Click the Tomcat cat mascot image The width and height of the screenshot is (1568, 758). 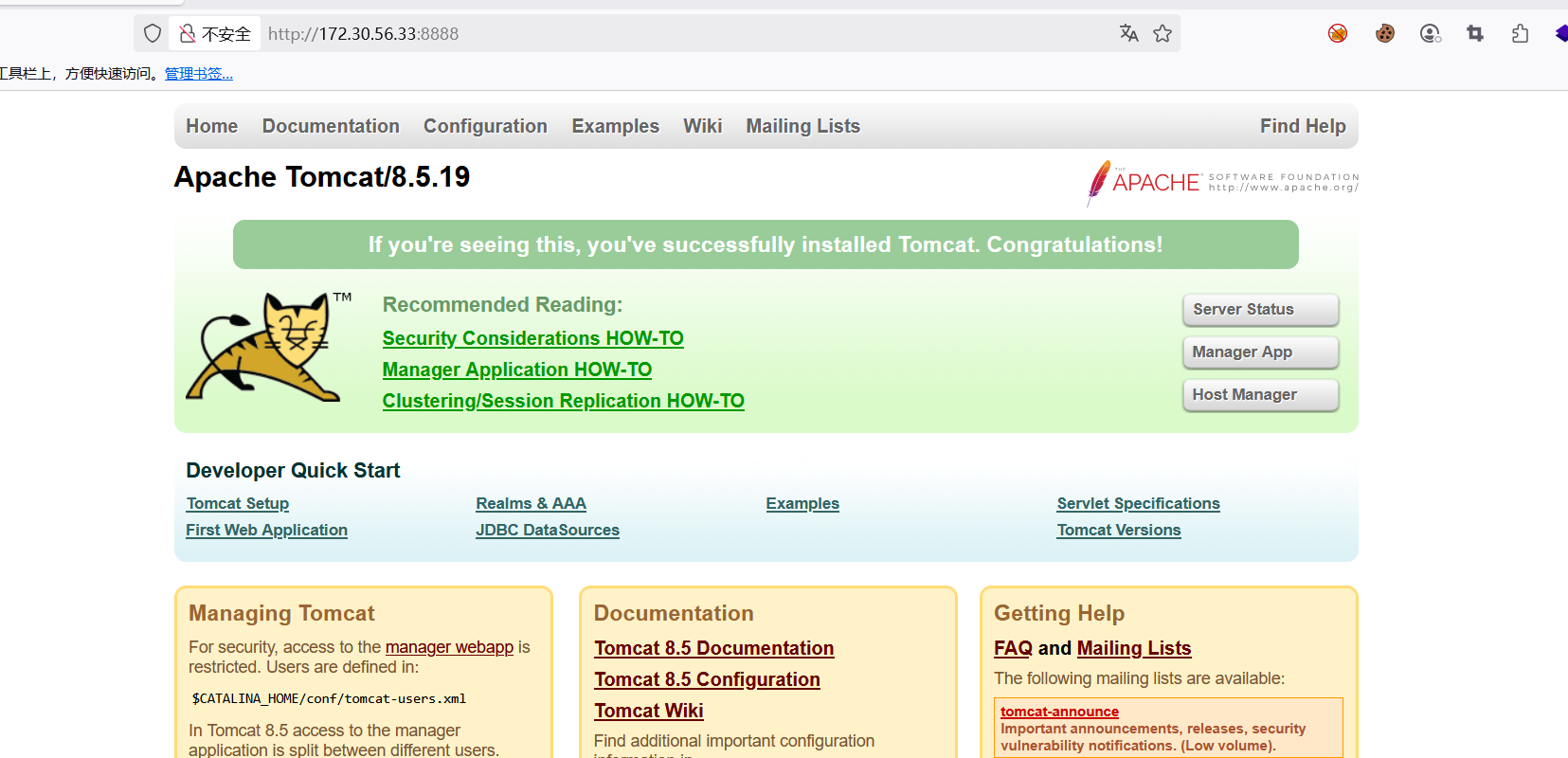tap(269, 346)
